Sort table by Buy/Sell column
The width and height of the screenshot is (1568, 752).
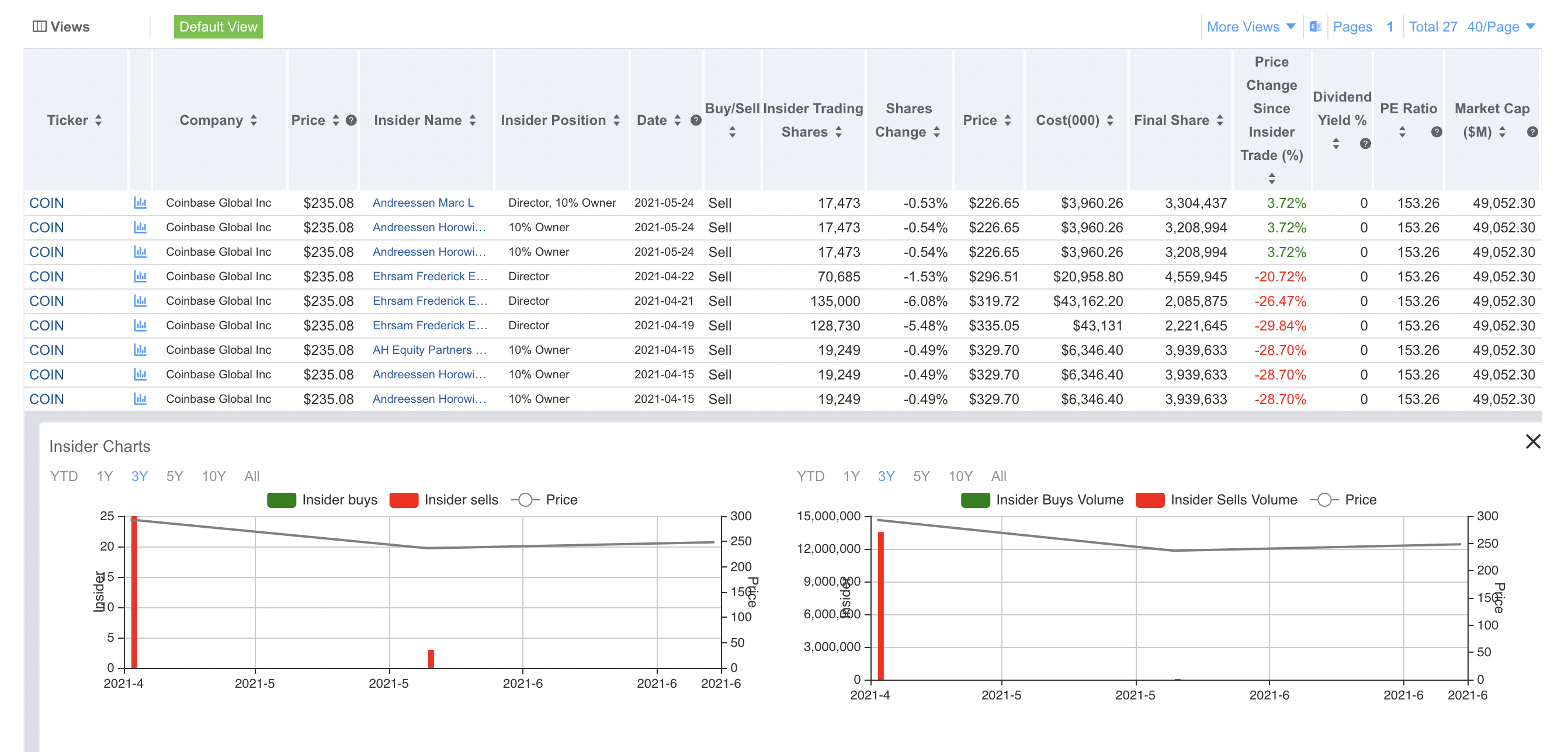pos(732,132)
